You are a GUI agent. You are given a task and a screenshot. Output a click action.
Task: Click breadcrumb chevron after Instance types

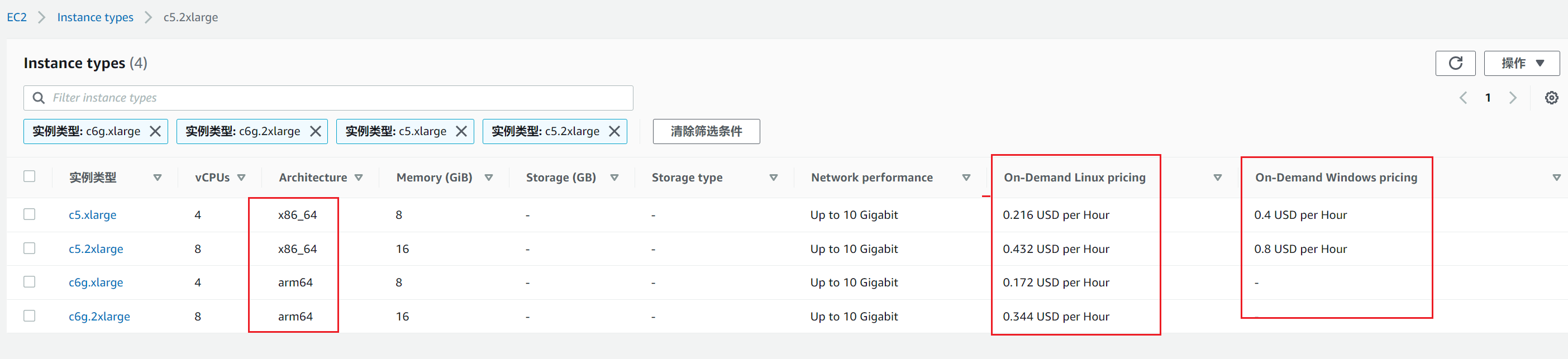149,17
